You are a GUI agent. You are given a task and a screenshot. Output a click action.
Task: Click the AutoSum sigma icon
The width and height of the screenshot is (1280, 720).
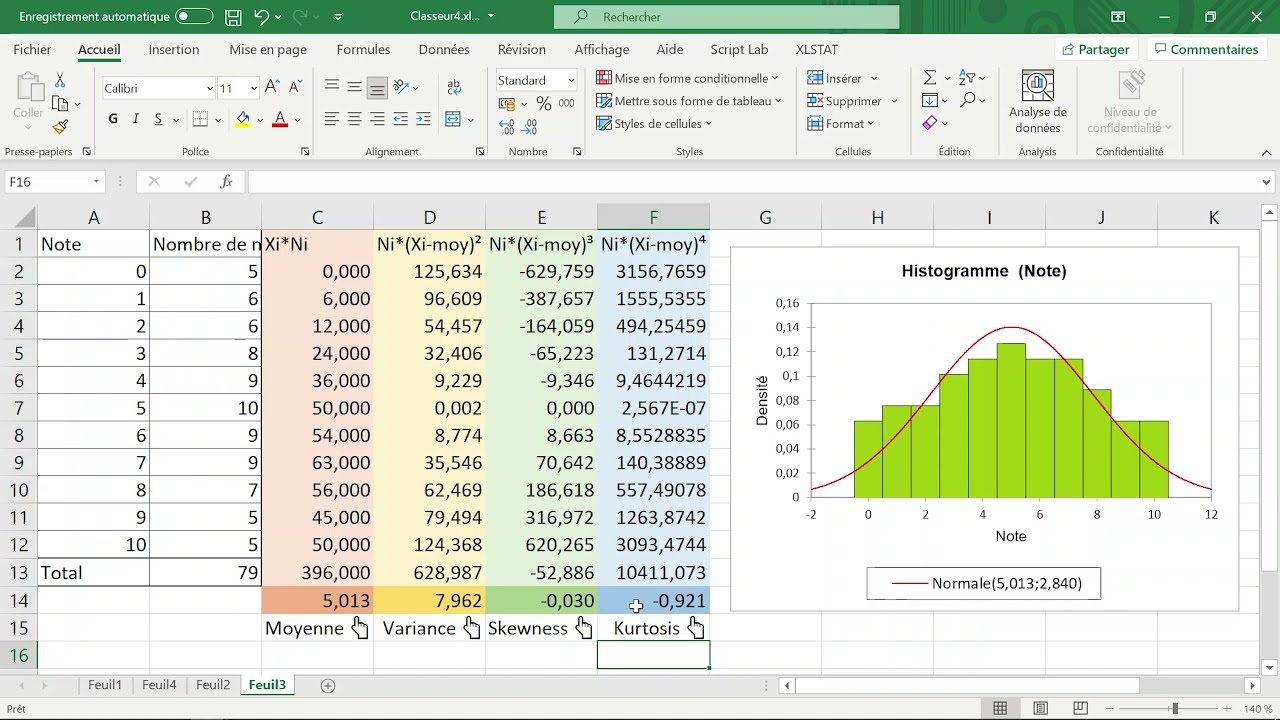click(x=930, y=78)
